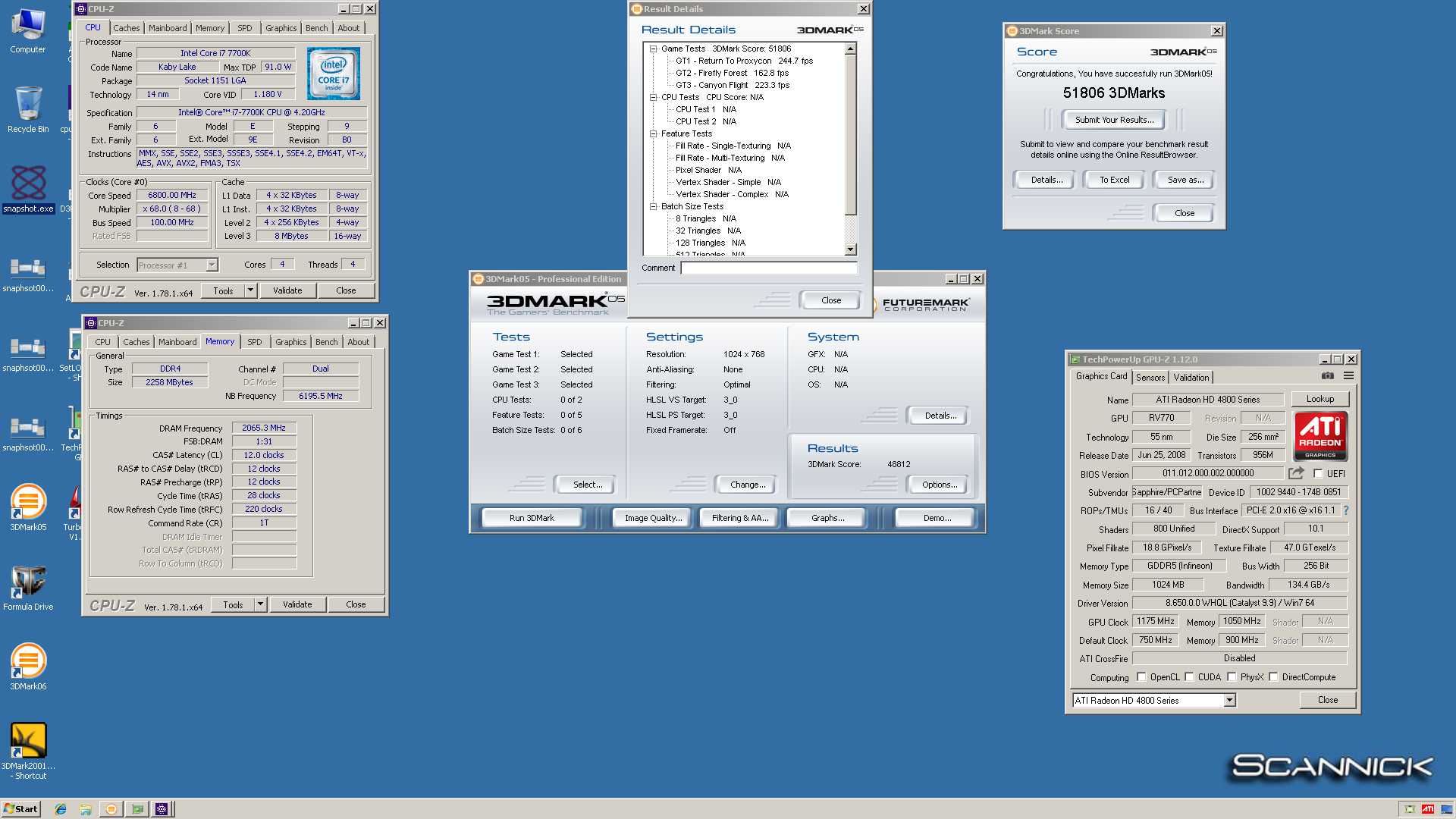Enable the OpenCL checkbox
This screenshot has height=819, width=1456.
(x=1141, y=677)
